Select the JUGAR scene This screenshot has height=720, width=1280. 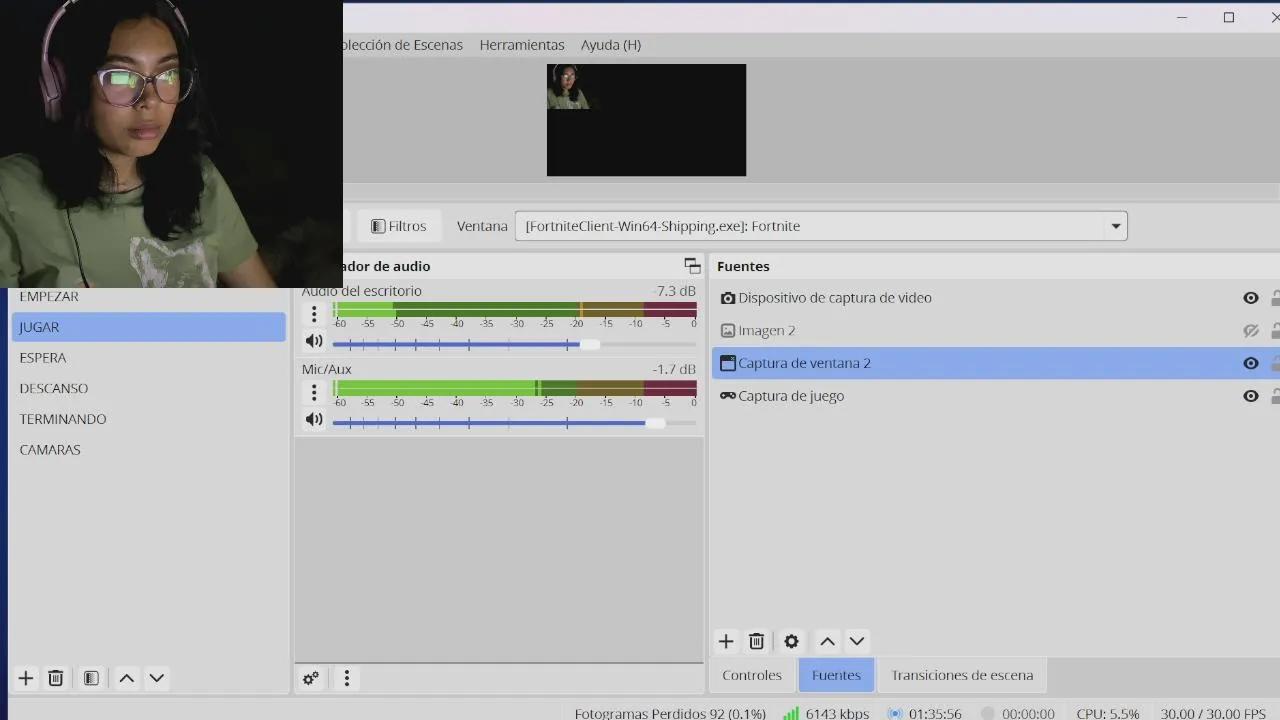click(x=148, y=327)
